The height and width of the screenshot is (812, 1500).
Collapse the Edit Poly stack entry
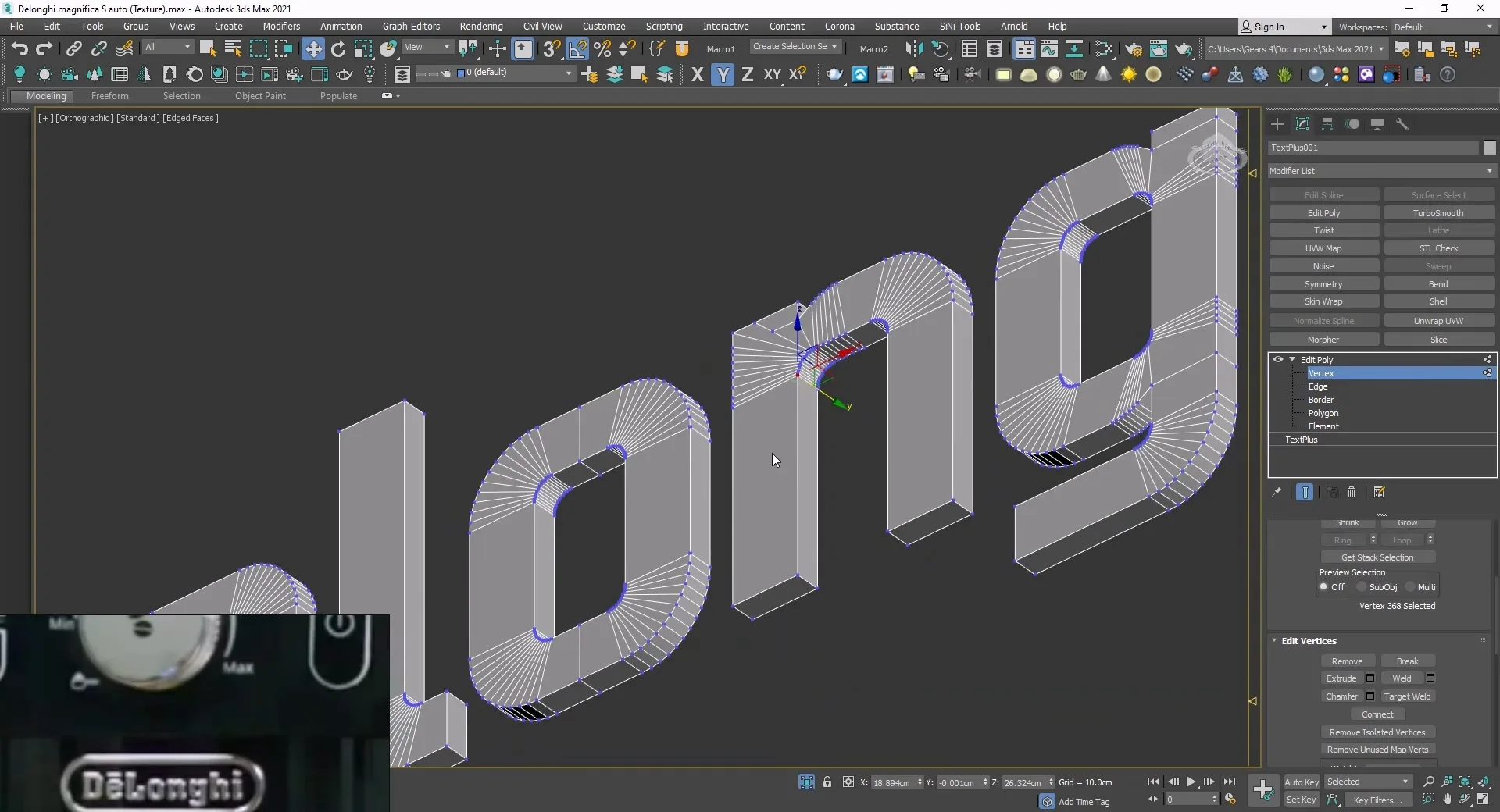[1292, 360]
